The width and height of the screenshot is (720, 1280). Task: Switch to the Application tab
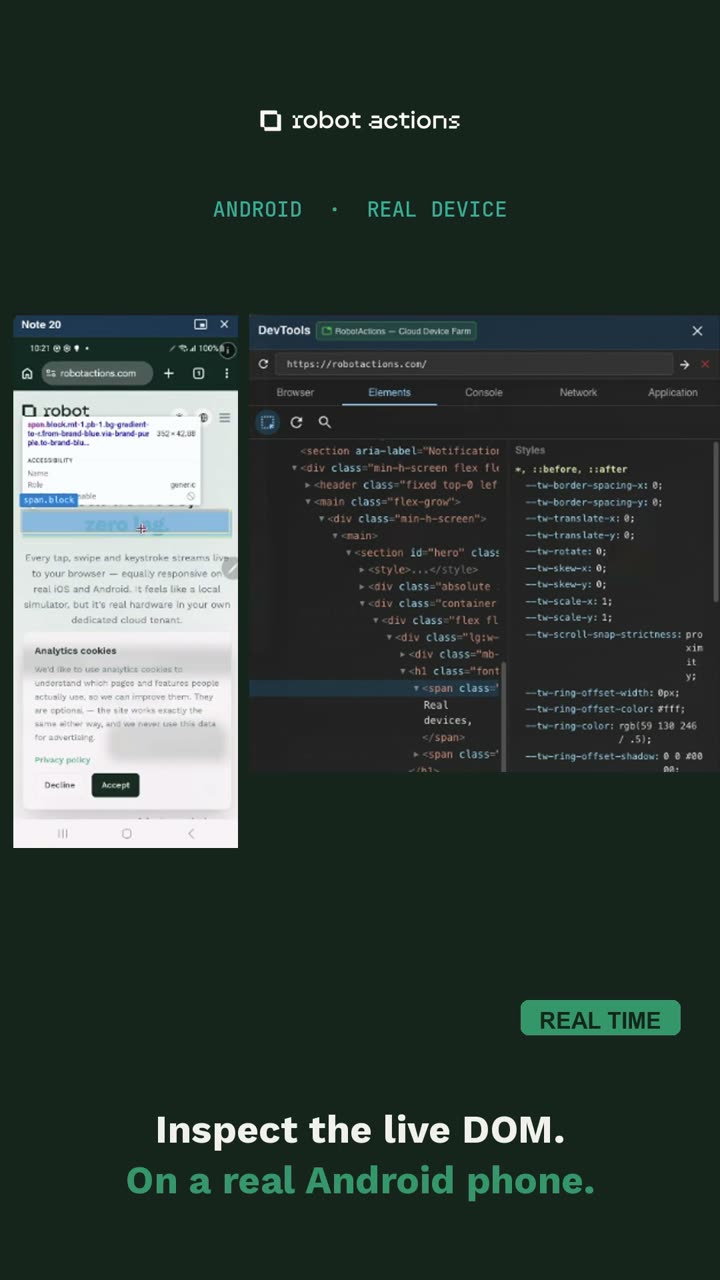[x=672, y=393]
